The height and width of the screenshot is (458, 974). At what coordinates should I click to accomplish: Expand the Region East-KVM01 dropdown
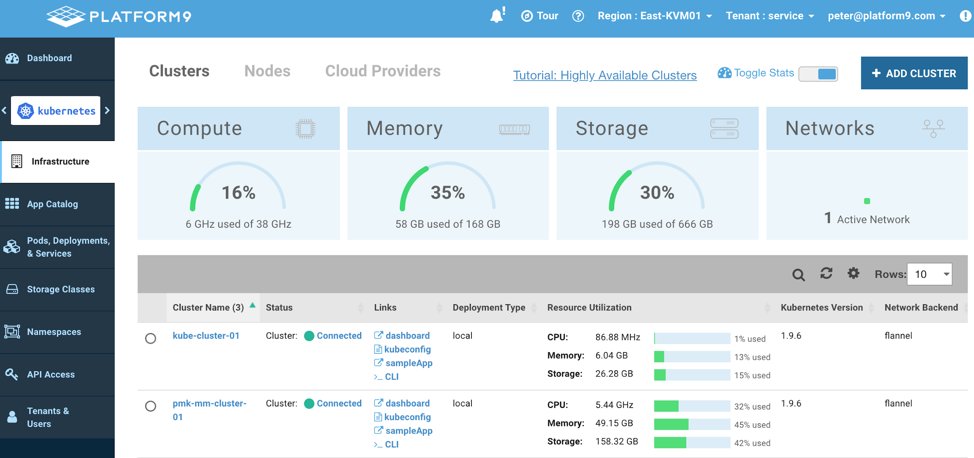click(654, 16)
